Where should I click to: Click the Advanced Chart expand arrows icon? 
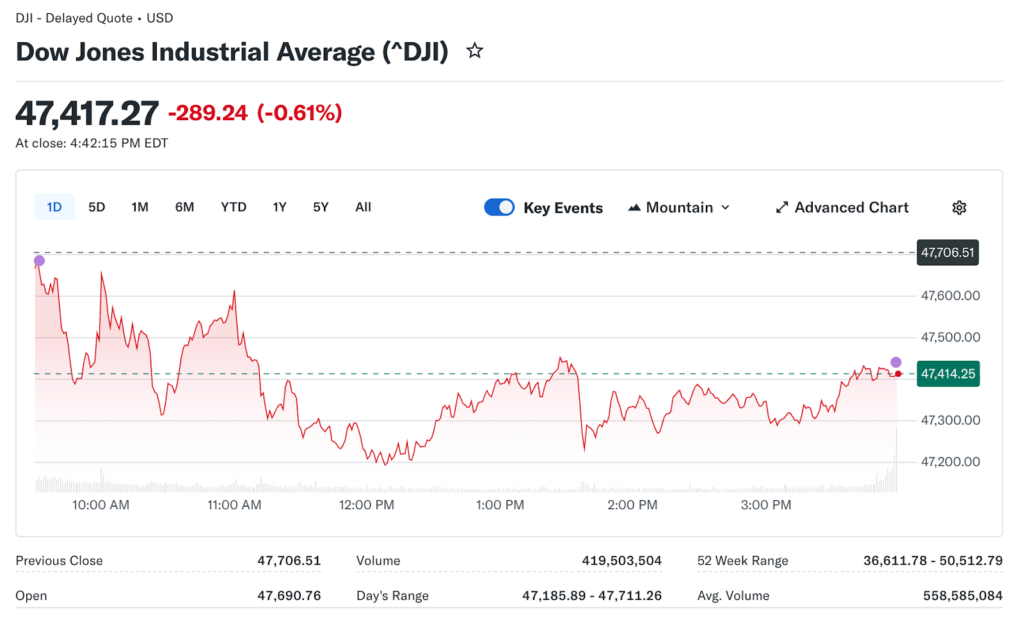[x=782, y=208]
